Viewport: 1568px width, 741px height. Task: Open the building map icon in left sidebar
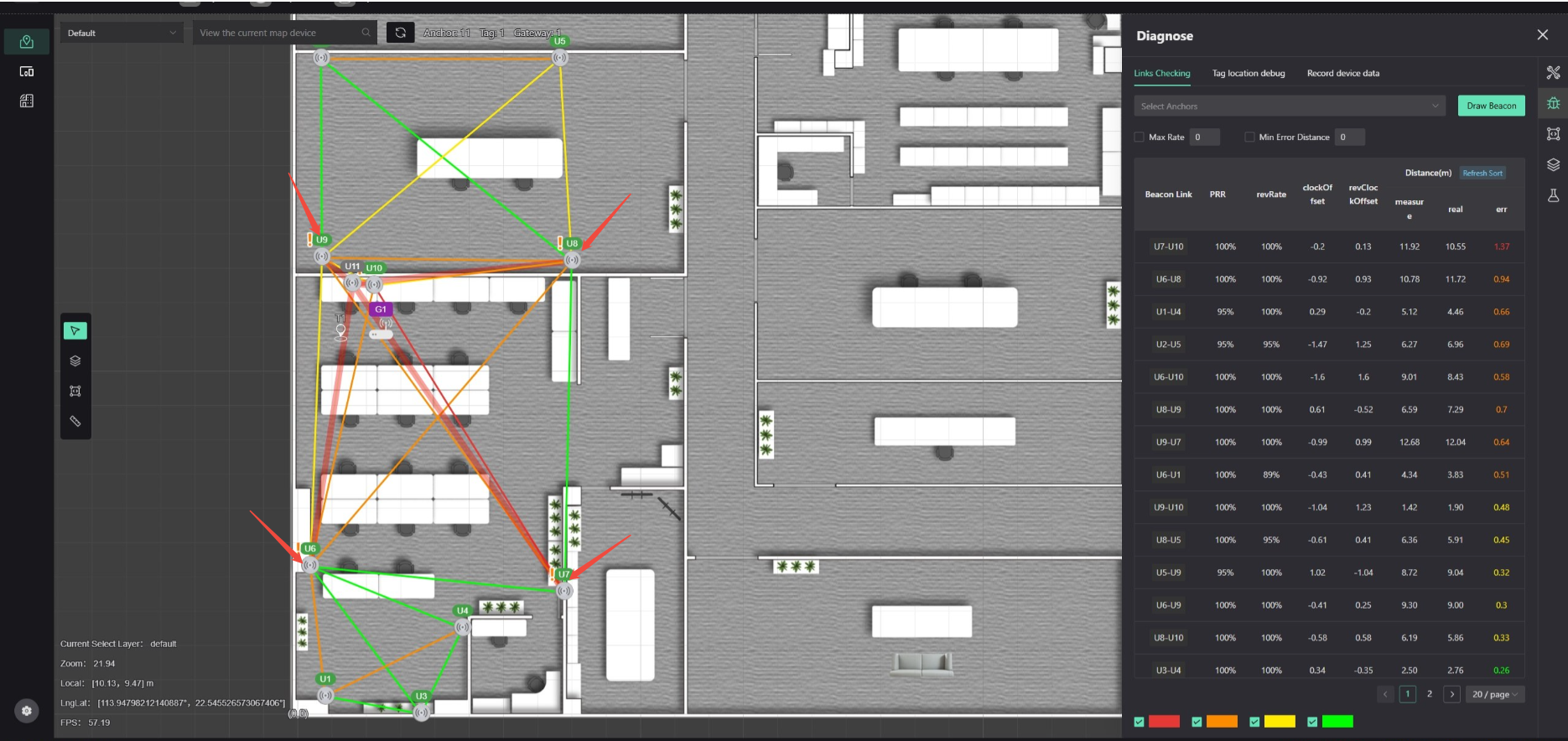click(x=27, y=101)
